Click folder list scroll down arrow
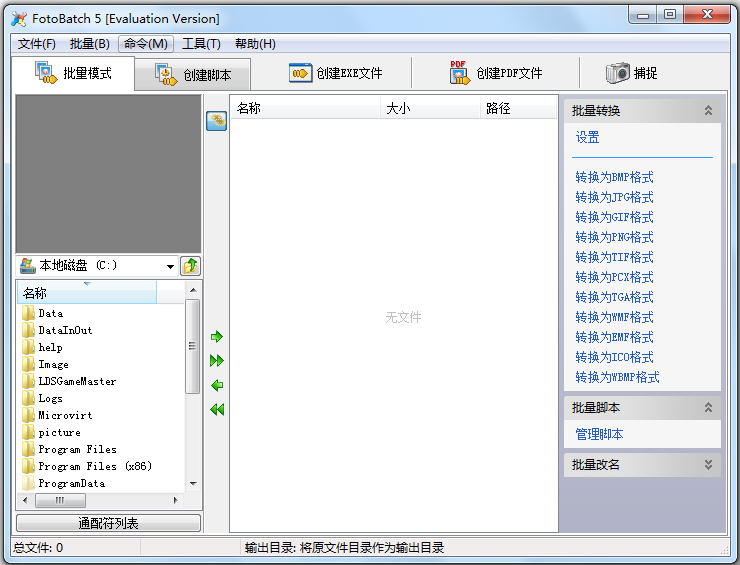Image resolution: width=740 pixels, height=565 pixels. click(x=193, y=484)
